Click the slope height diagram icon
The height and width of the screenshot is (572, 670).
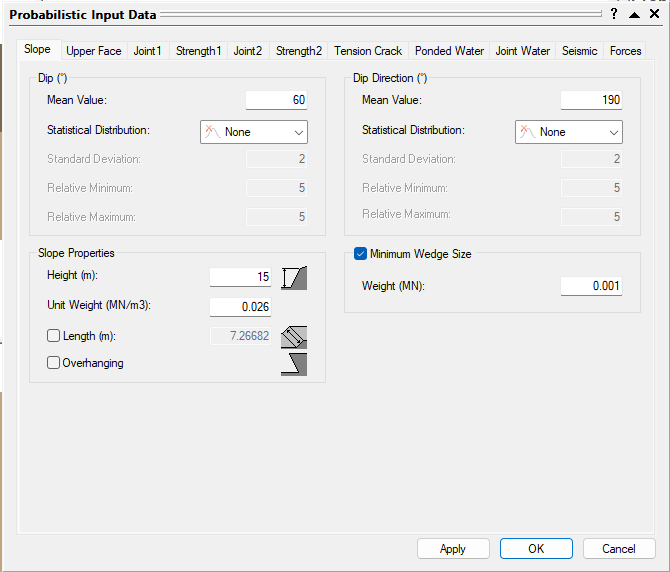click(294, 278)
